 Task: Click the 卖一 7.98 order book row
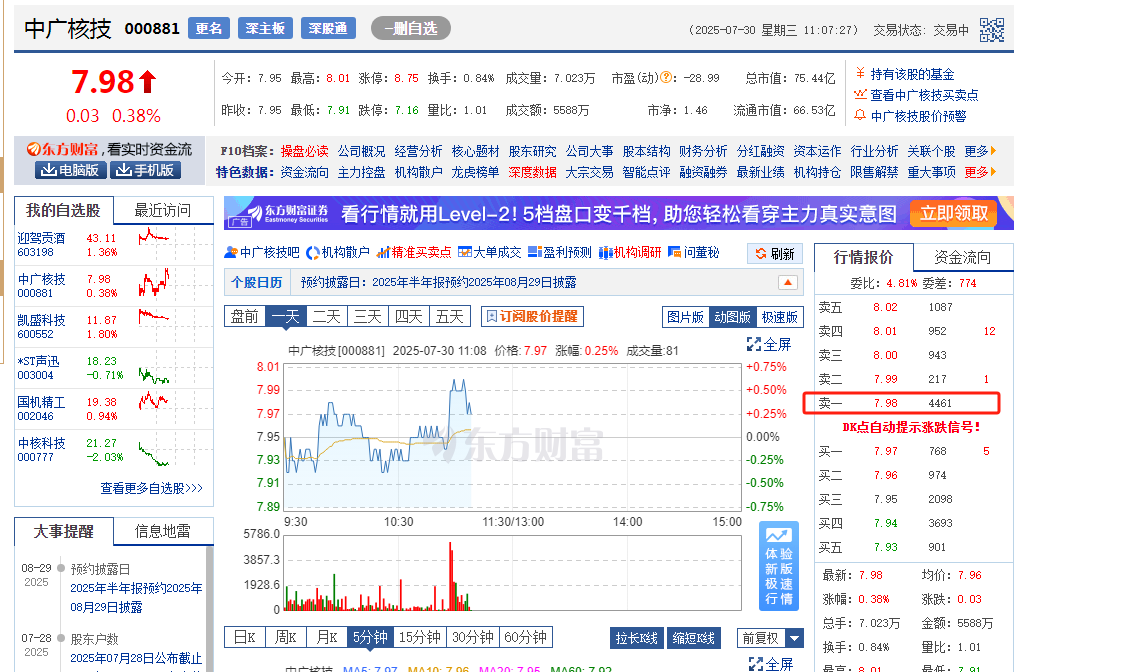tap(901, 403)
